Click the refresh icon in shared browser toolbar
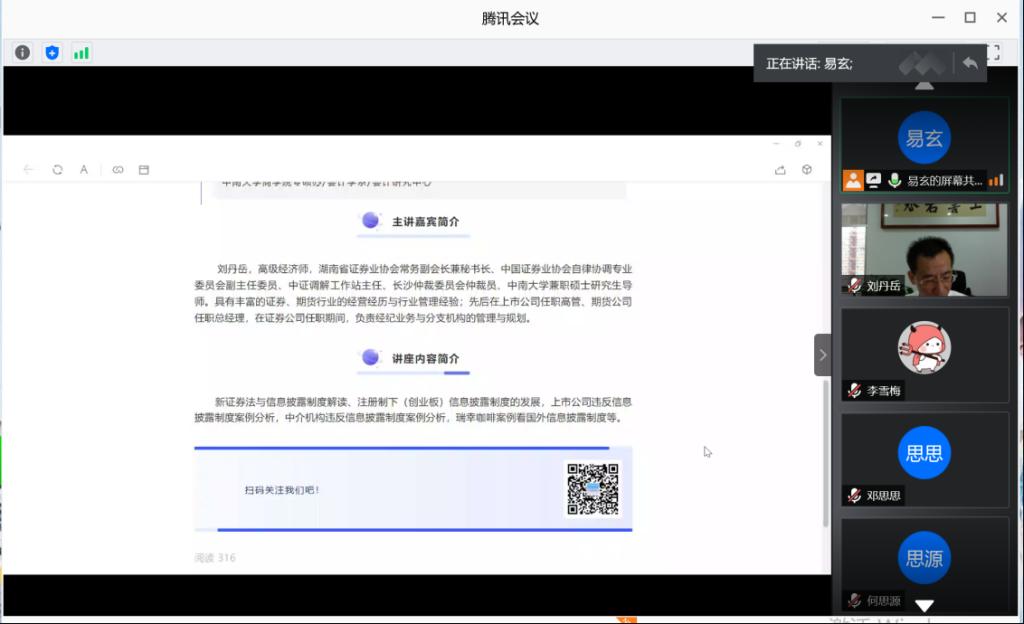 click(x=57, y=170)
